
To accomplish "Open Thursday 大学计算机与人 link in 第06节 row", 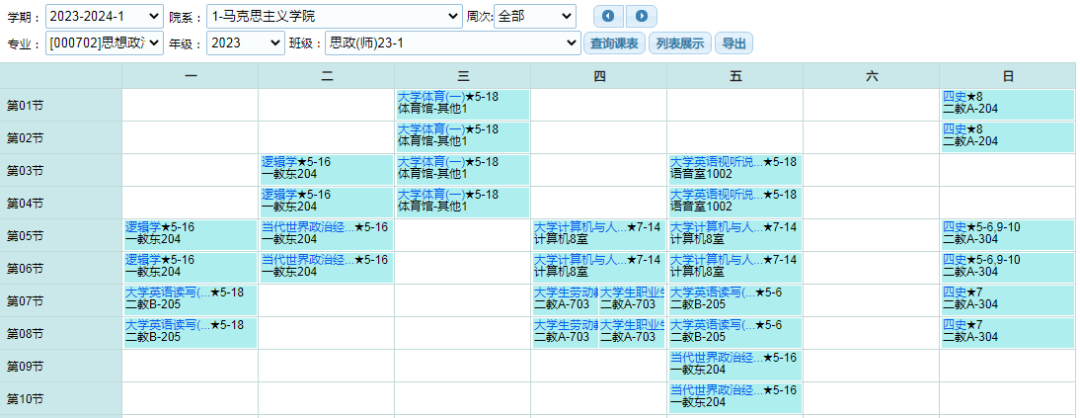I will (x=580, y=260).
